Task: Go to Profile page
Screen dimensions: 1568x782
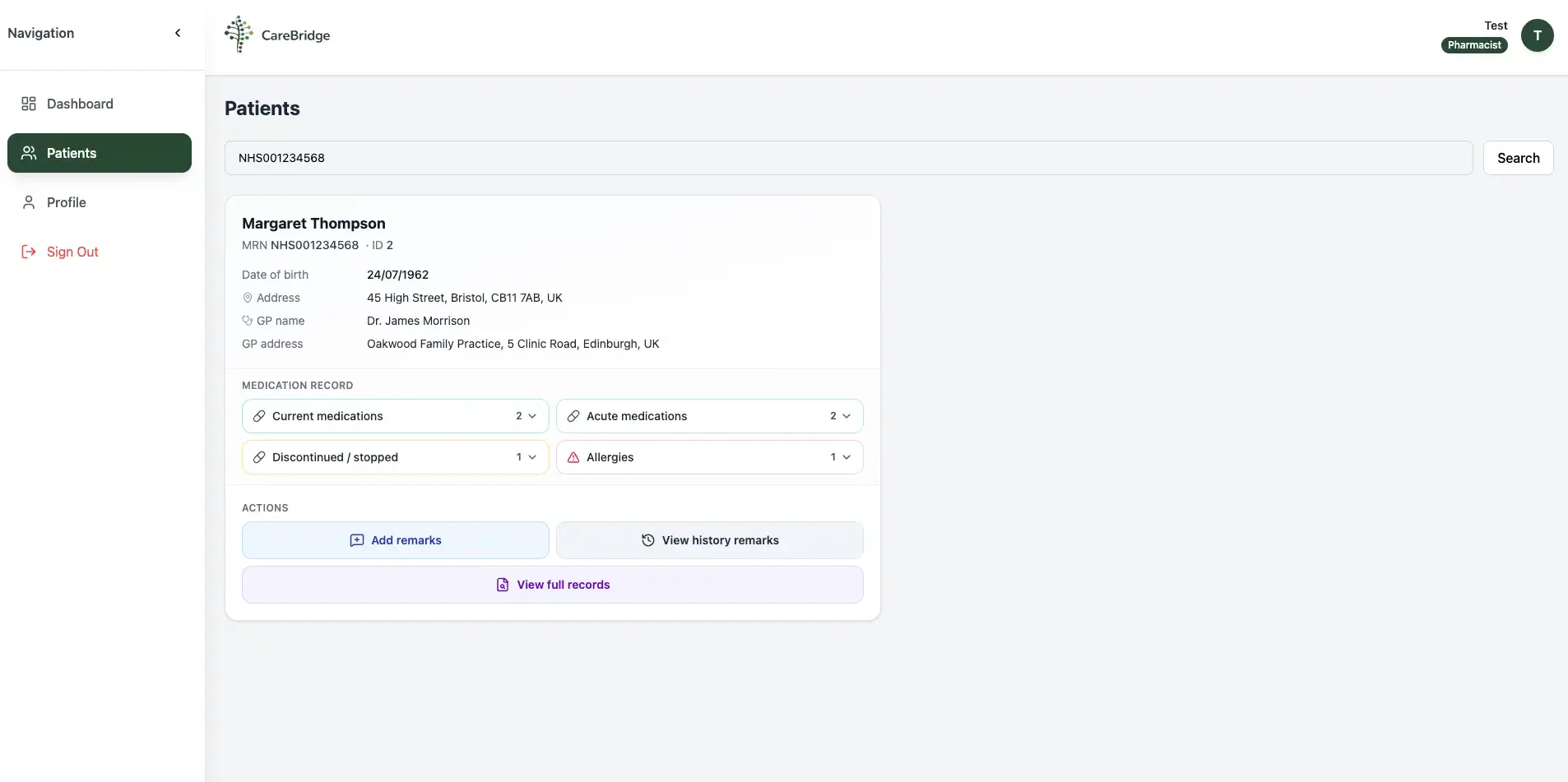Action: (100, 202)
